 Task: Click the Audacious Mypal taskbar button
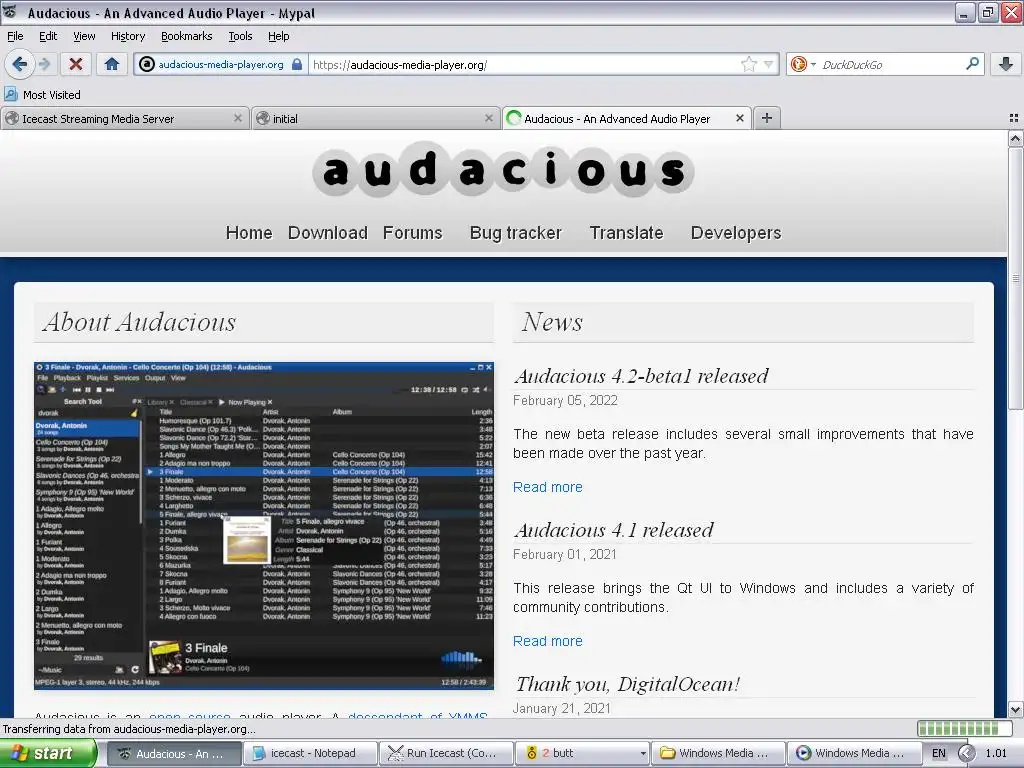(x=174, y=753)
